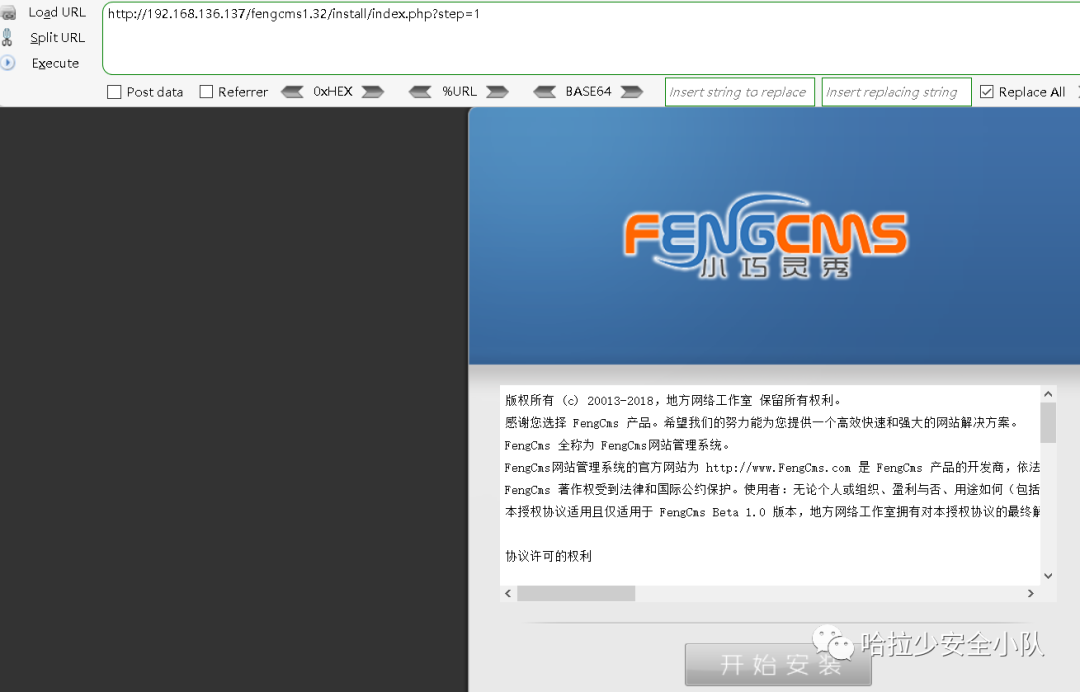Screen dimensions: 1080x692
Task: Focus the Insert replacing string field
Action: click(x=896, y=92)
